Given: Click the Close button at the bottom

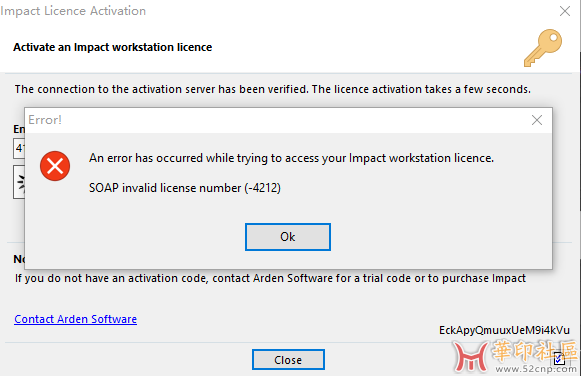Looking at the screenshot, I should pos(288,359).
